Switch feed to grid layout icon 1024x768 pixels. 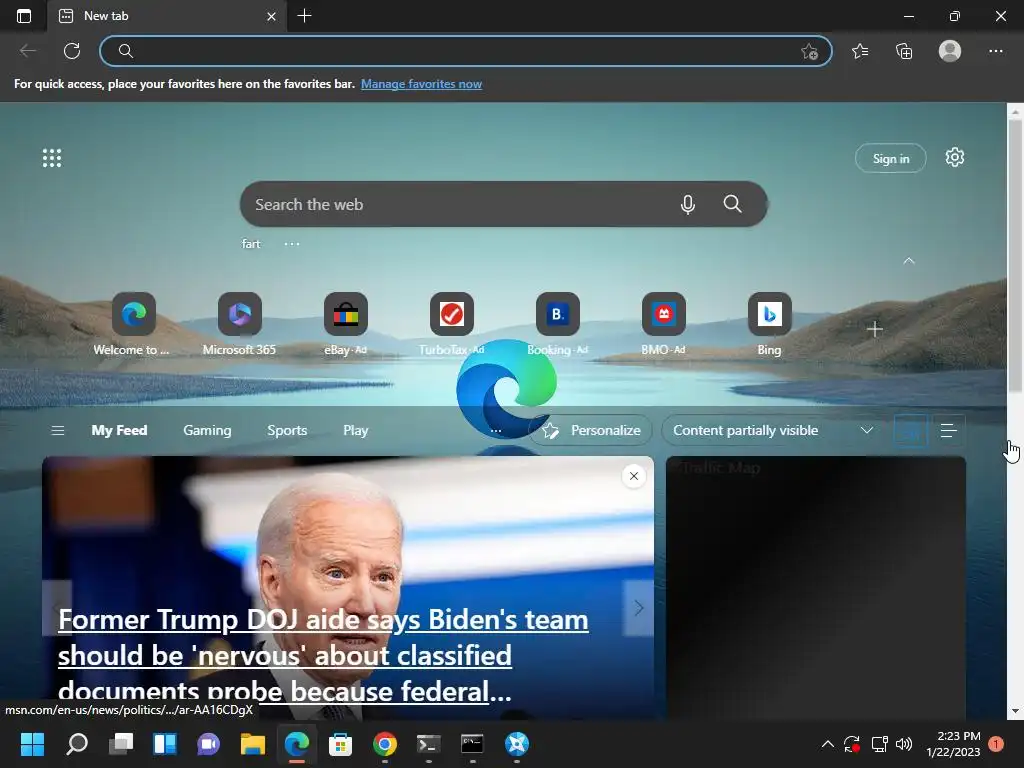click(910, 430)
